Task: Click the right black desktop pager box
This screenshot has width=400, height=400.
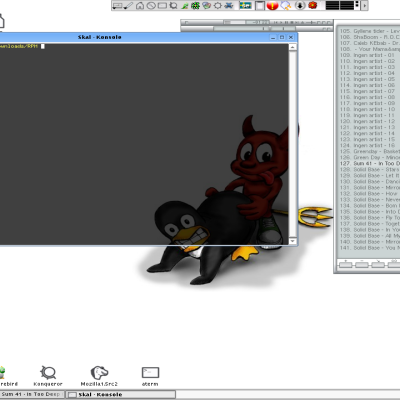Action: tap(346, 6)
